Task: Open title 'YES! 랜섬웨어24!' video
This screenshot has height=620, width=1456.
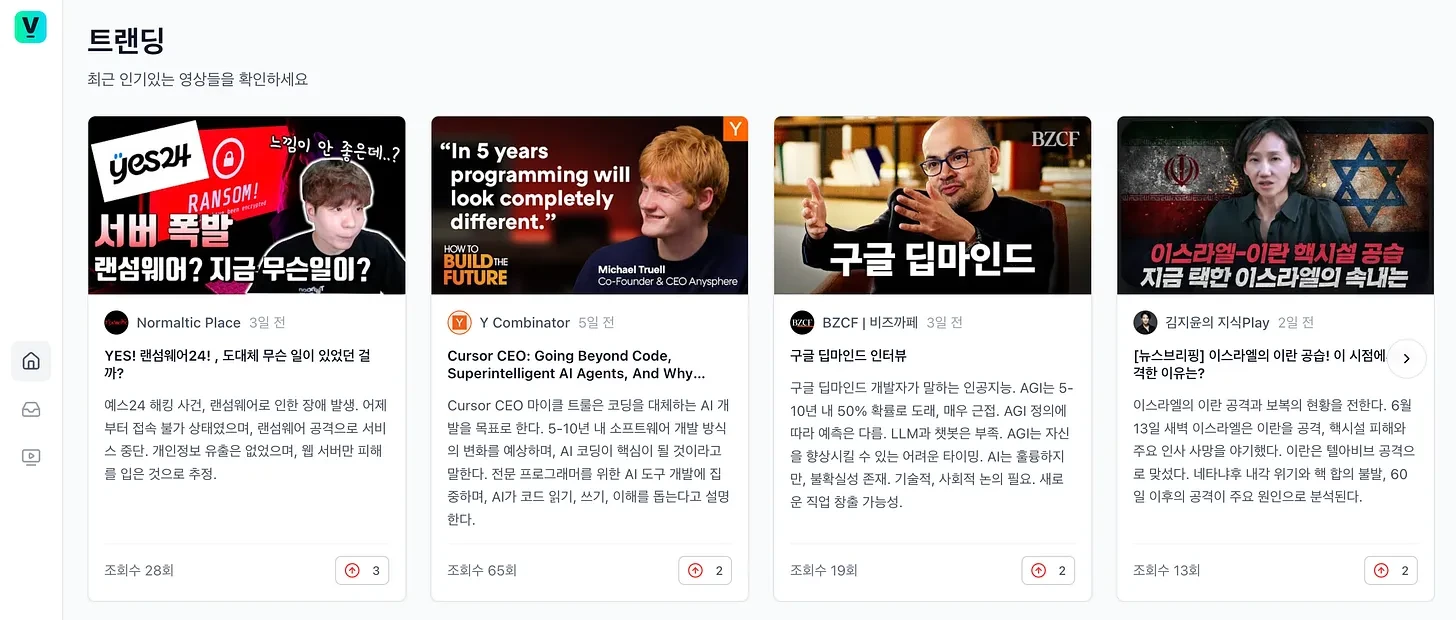Action: point(238,364)
